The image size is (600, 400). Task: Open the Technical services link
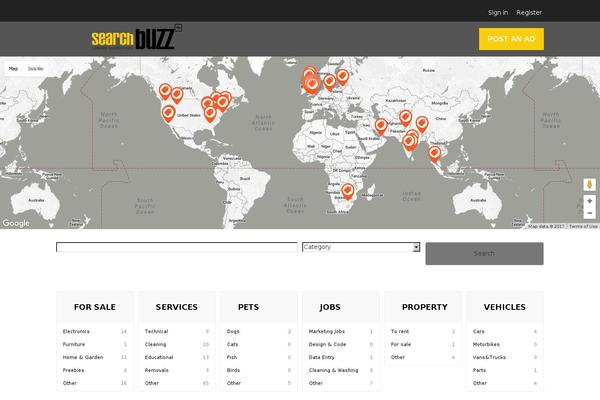156,331
